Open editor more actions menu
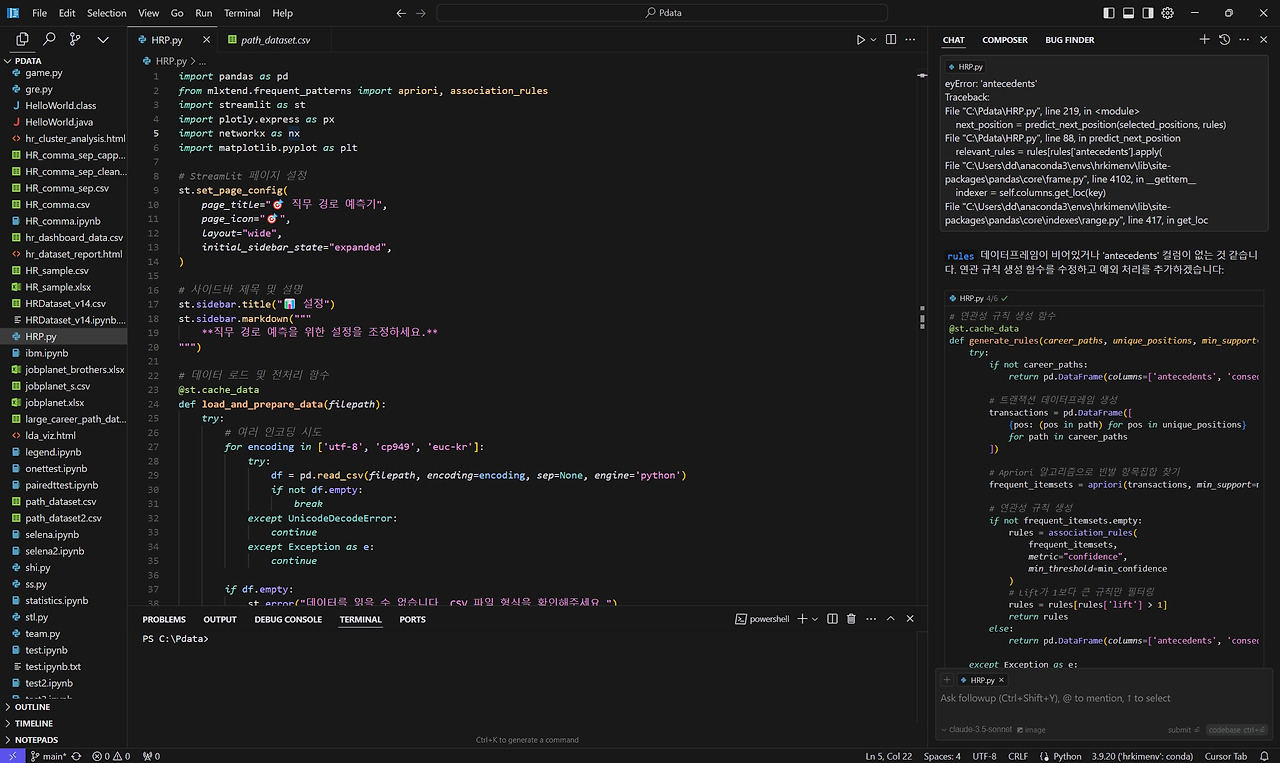The image size is (1280, 763). [912, 40]
